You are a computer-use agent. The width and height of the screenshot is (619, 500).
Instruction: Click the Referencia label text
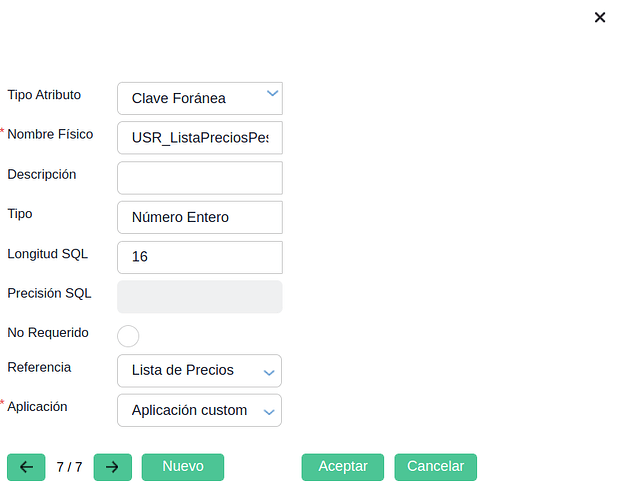coord(39,367)
